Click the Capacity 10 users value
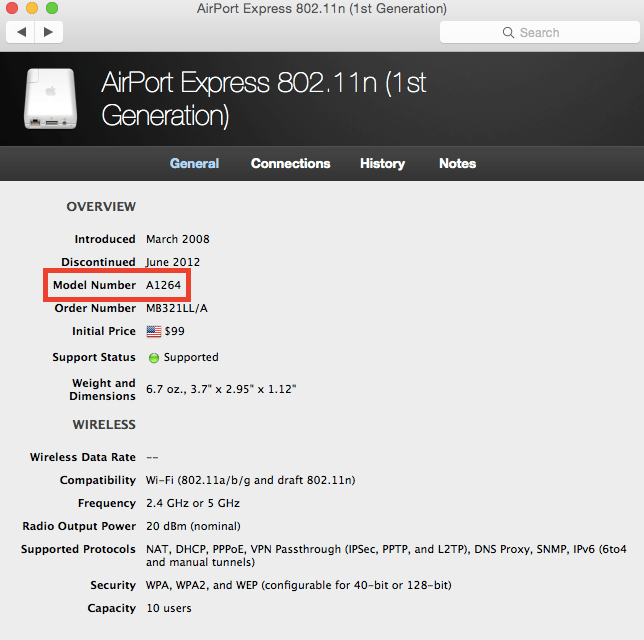The width and height of the screenshot is (644, 640). 169,608
